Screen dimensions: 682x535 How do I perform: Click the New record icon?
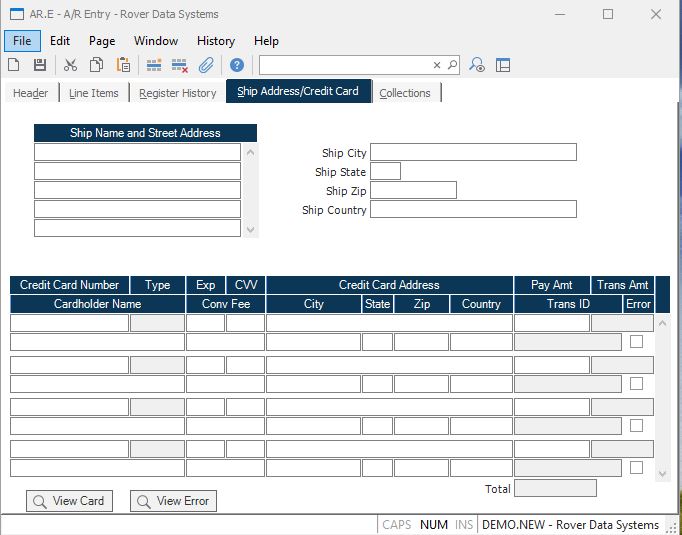(x=14, y=65)
